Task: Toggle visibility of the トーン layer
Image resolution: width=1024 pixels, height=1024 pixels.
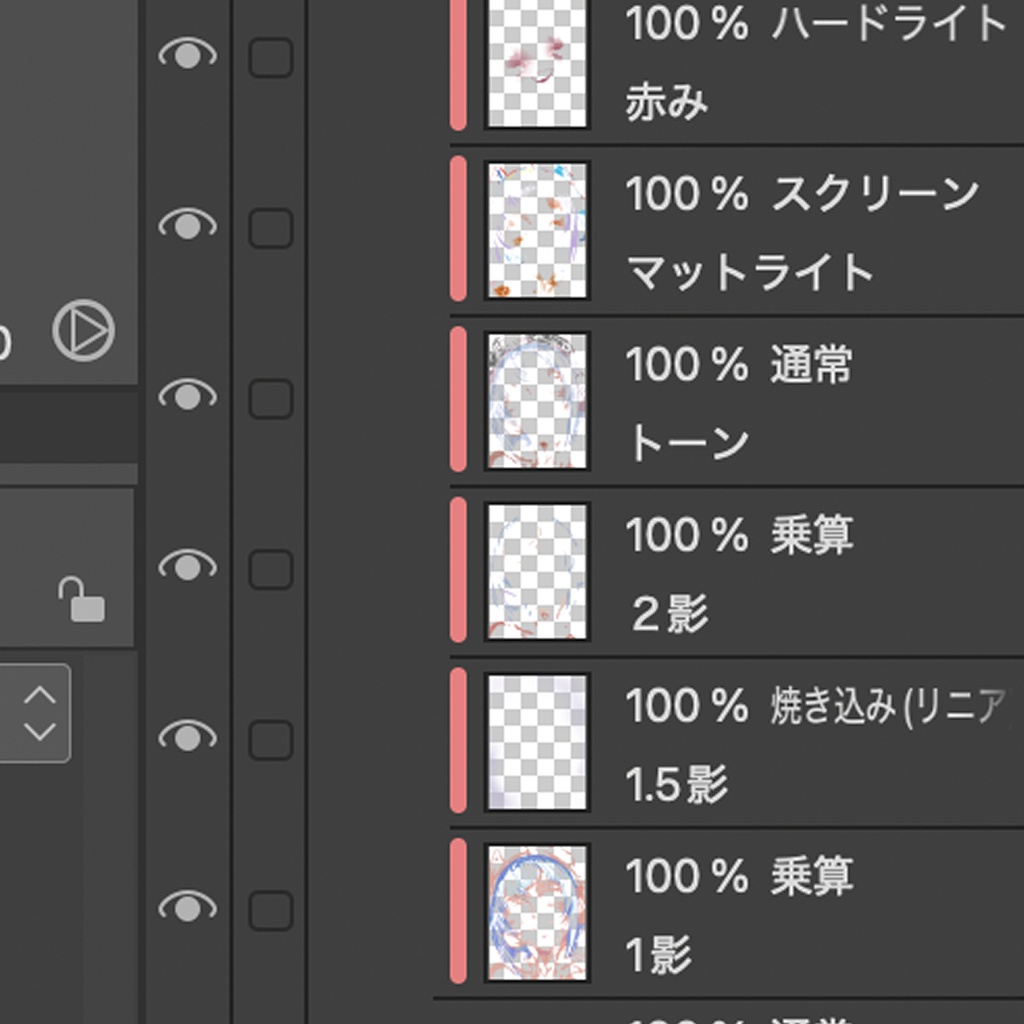Action: click(187, 397)
